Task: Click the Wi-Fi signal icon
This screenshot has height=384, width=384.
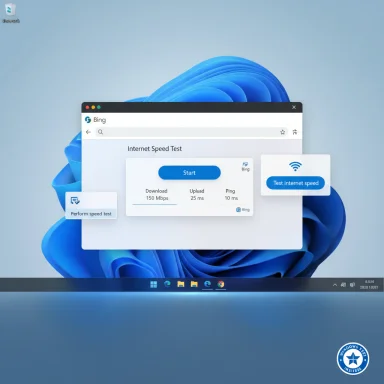Action: pos(295,166)
